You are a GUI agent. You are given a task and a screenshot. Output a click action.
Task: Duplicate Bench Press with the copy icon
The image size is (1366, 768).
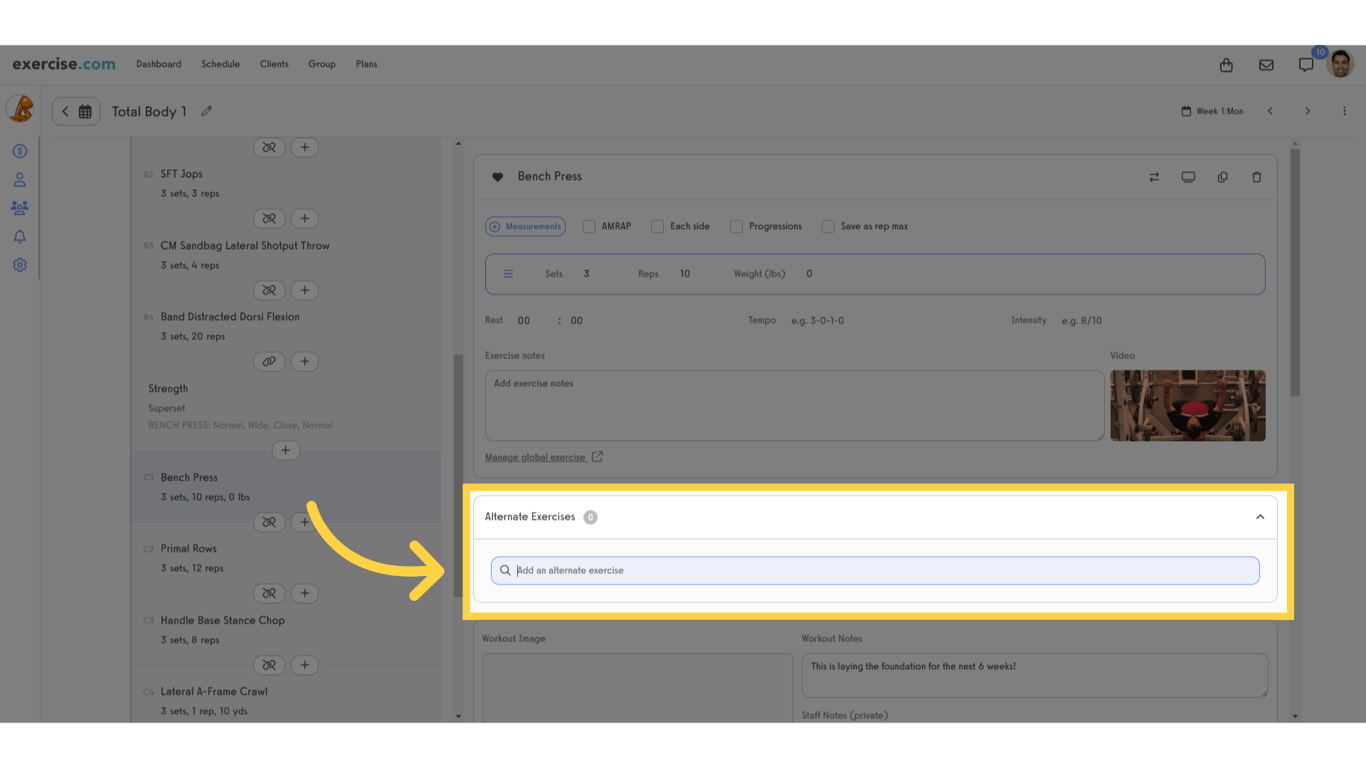click(x=1222, y=177)
